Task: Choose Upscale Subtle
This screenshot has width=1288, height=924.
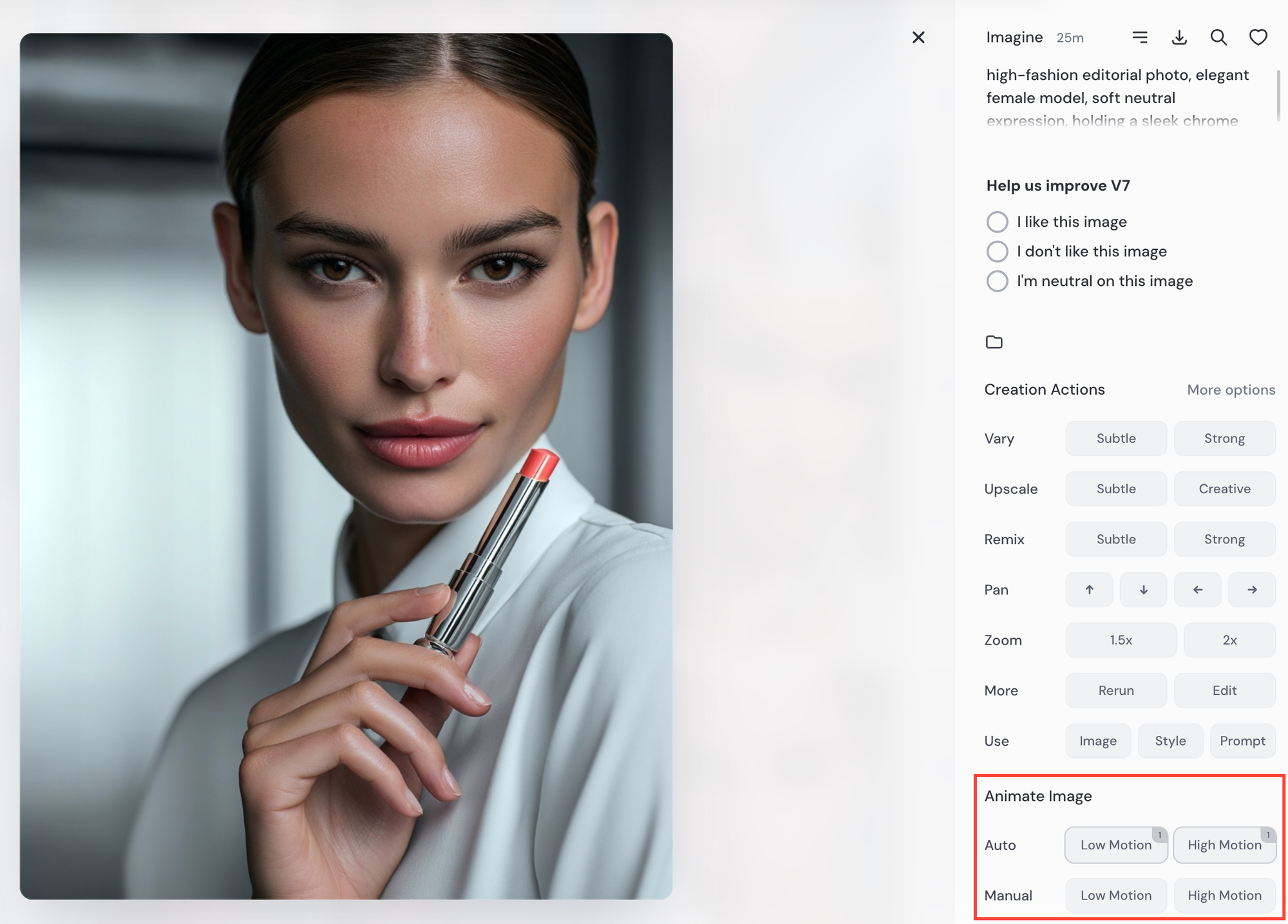Action: (x=1116, y=489)
